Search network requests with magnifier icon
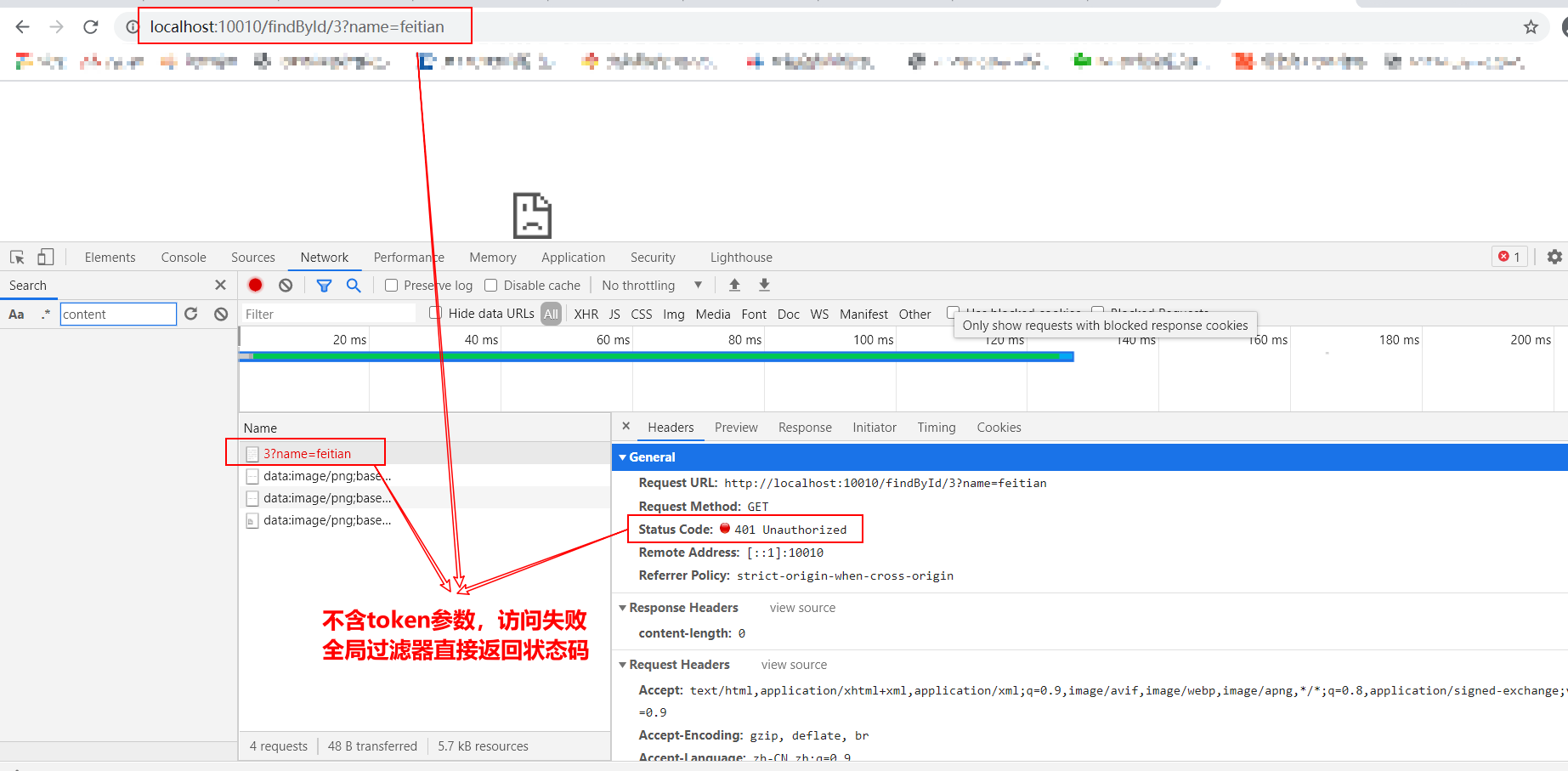The width and height of the screenshot is (1568, 771). (x=354, y=285)
